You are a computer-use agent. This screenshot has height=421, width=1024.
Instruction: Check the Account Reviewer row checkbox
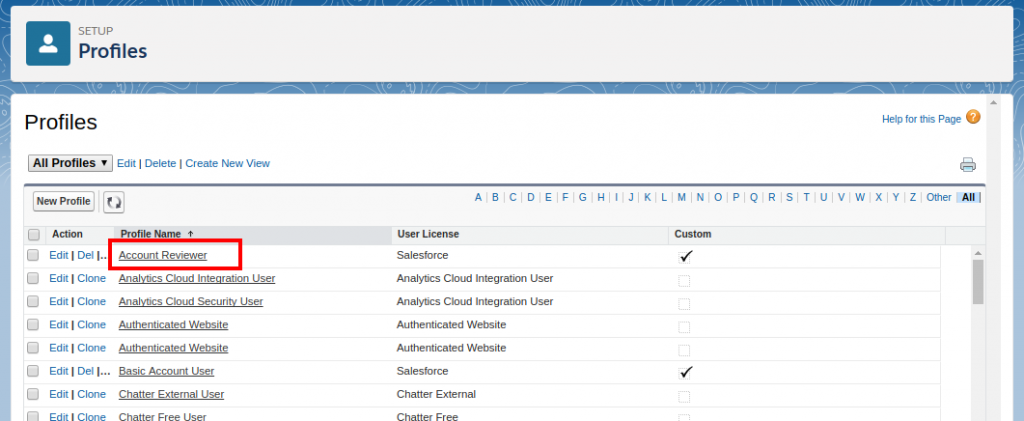pos(34,256)
